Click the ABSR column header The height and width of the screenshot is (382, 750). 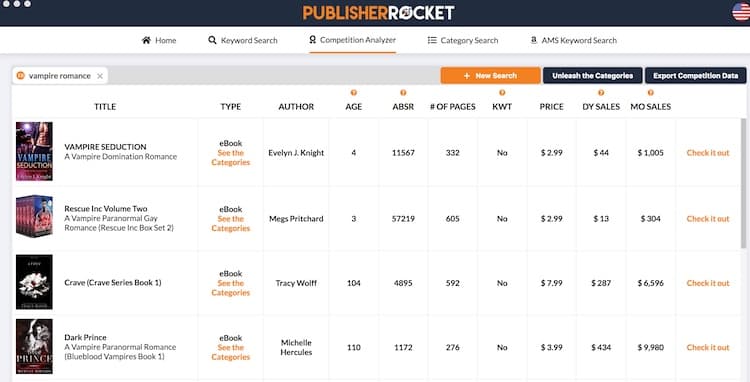pos(403,107)
